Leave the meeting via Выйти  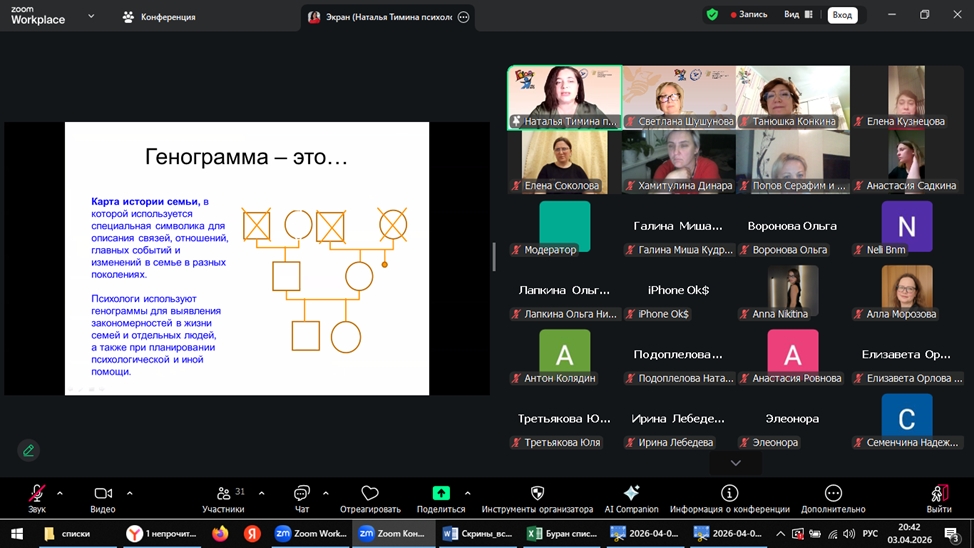point(939,499)
